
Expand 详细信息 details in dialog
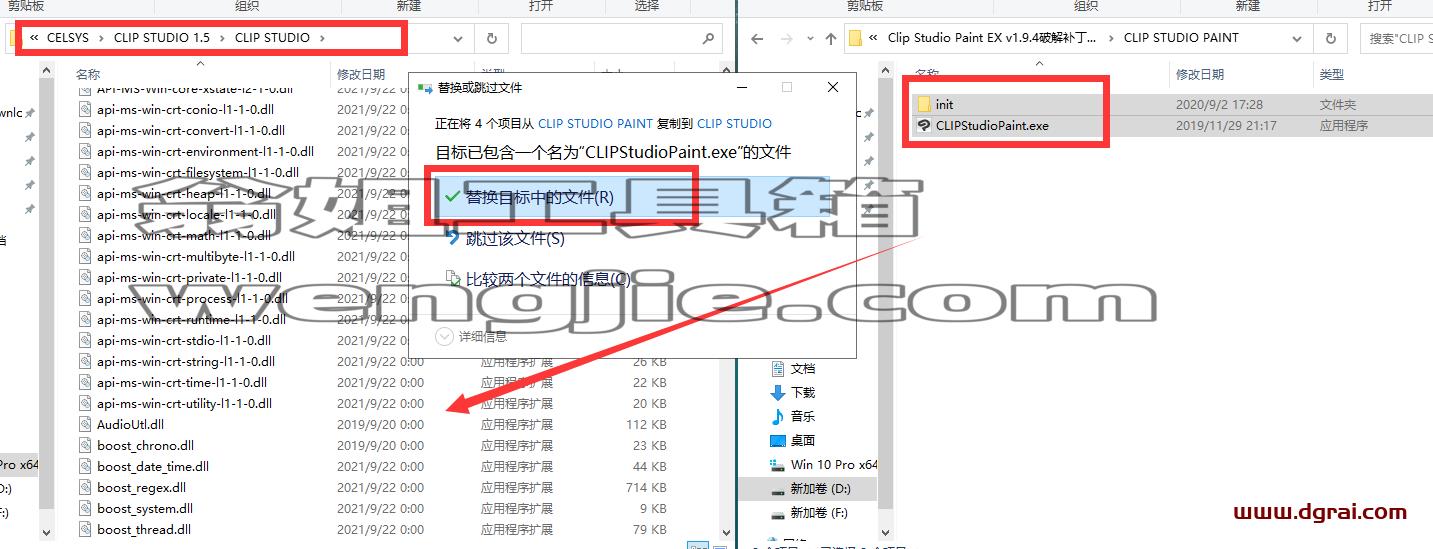point(472,337)
